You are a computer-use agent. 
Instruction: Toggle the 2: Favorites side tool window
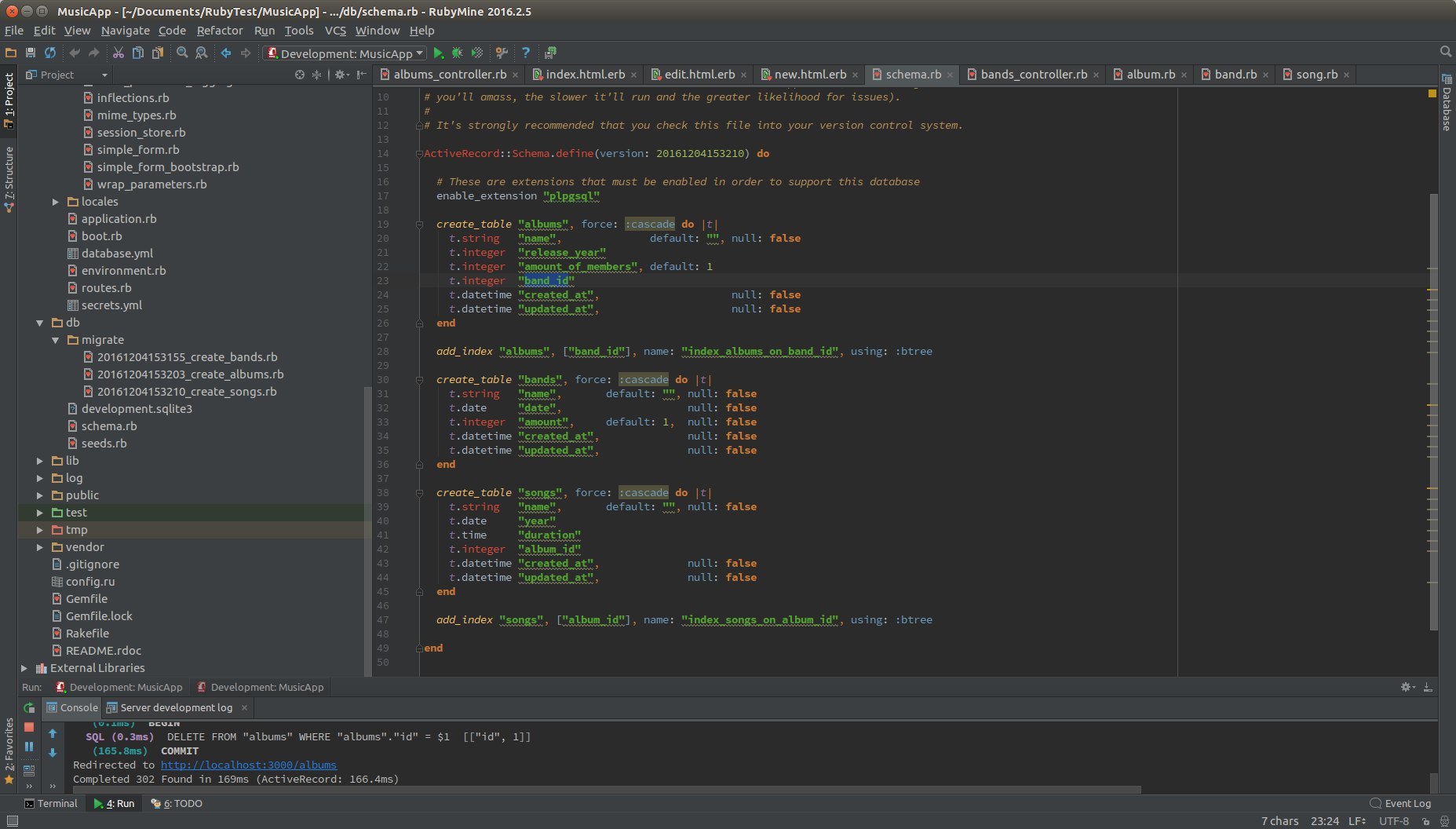pos(9,750)
